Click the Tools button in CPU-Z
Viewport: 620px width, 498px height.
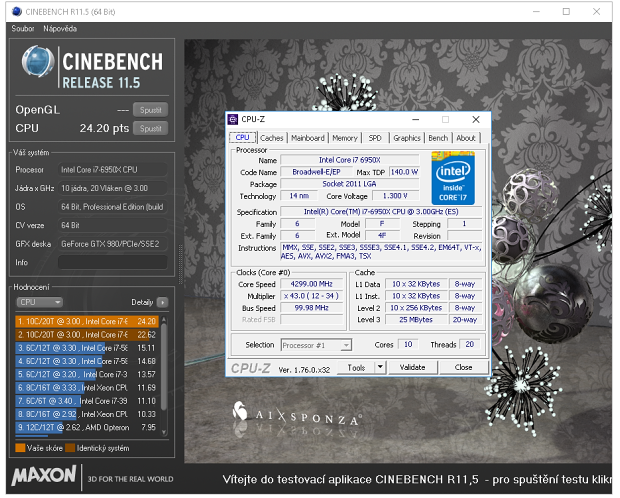[x=356, y=367]
